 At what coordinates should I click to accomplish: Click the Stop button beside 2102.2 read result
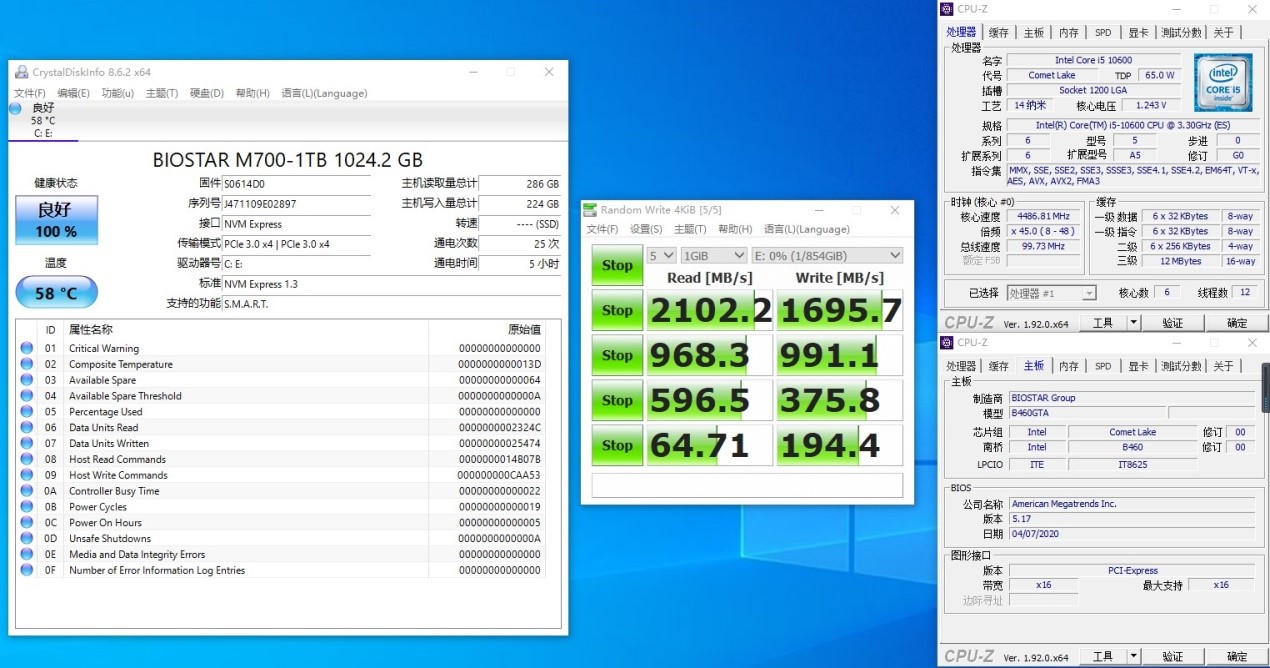(x=617, y=310)
